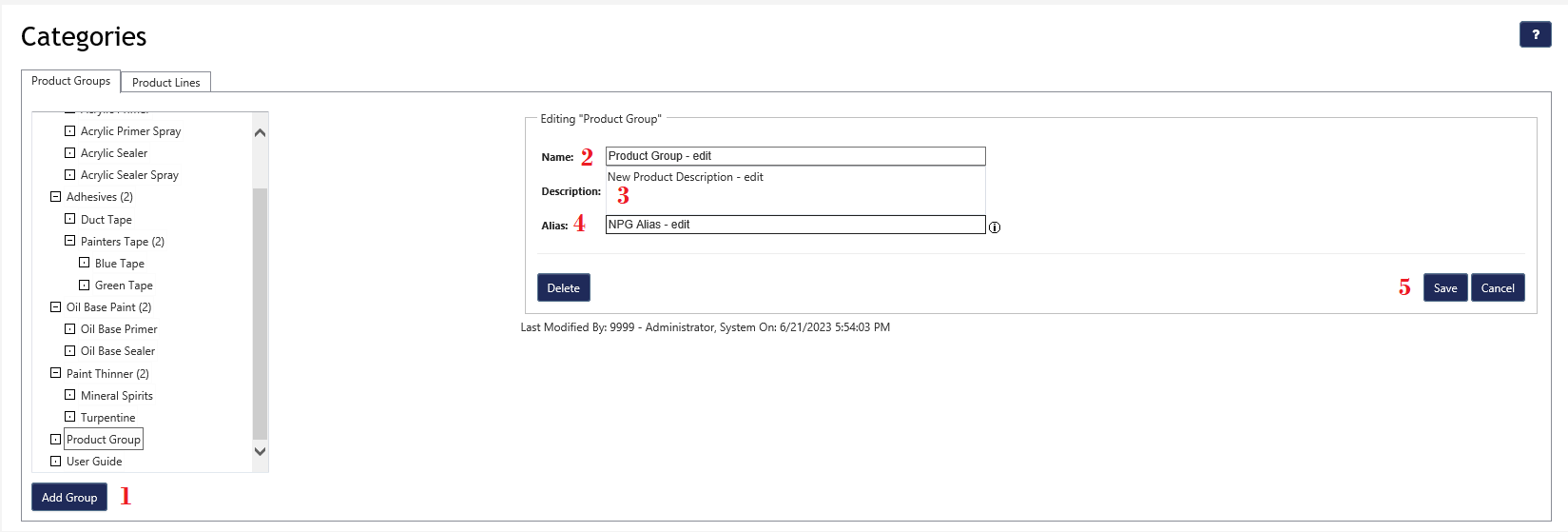Click the Alias text field
Viewport: 1568px width, 532px height.
[x=794, y=225]
